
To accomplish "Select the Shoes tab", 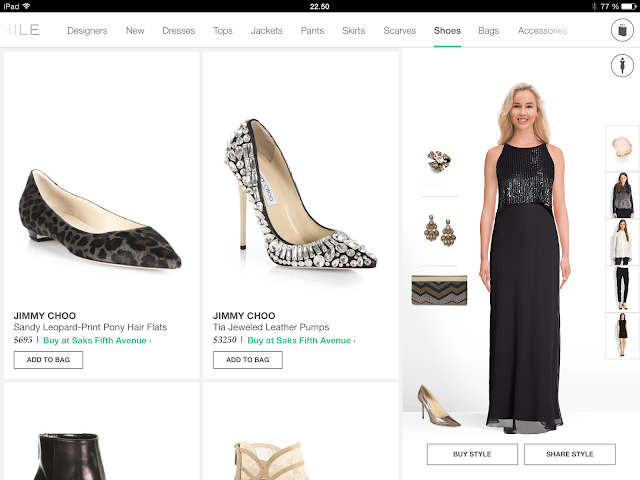I will [447, 31].
